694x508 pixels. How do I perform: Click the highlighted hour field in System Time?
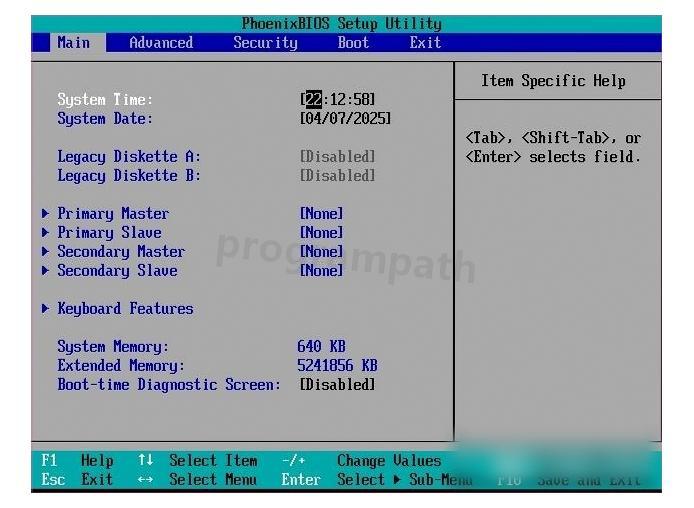pos(313,100)
